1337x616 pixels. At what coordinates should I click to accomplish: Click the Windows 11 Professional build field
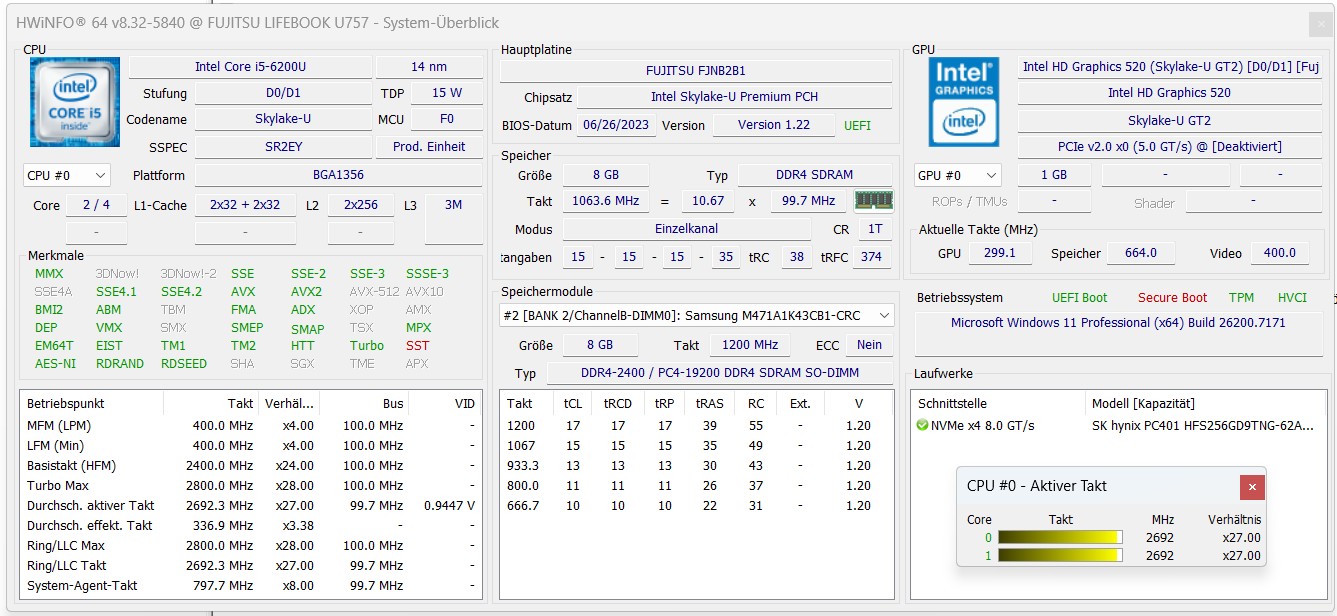1117,323
